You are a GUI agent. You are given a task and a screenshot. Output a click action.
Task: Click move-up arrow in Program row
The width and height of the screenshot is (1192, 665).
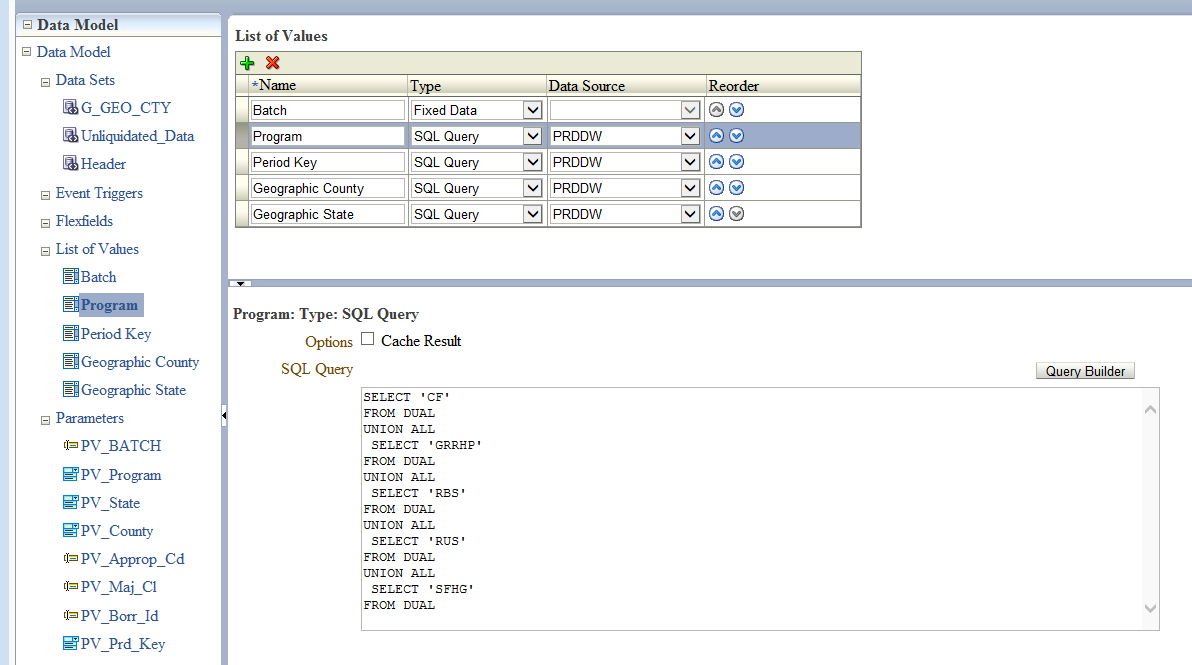(x=716, y=136)
